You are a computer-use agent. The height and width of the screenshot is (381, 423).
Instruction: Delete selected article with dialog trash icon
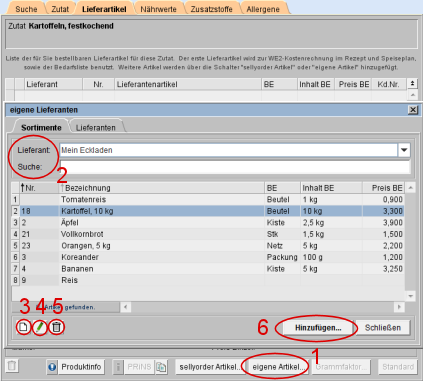pos(57,327)
